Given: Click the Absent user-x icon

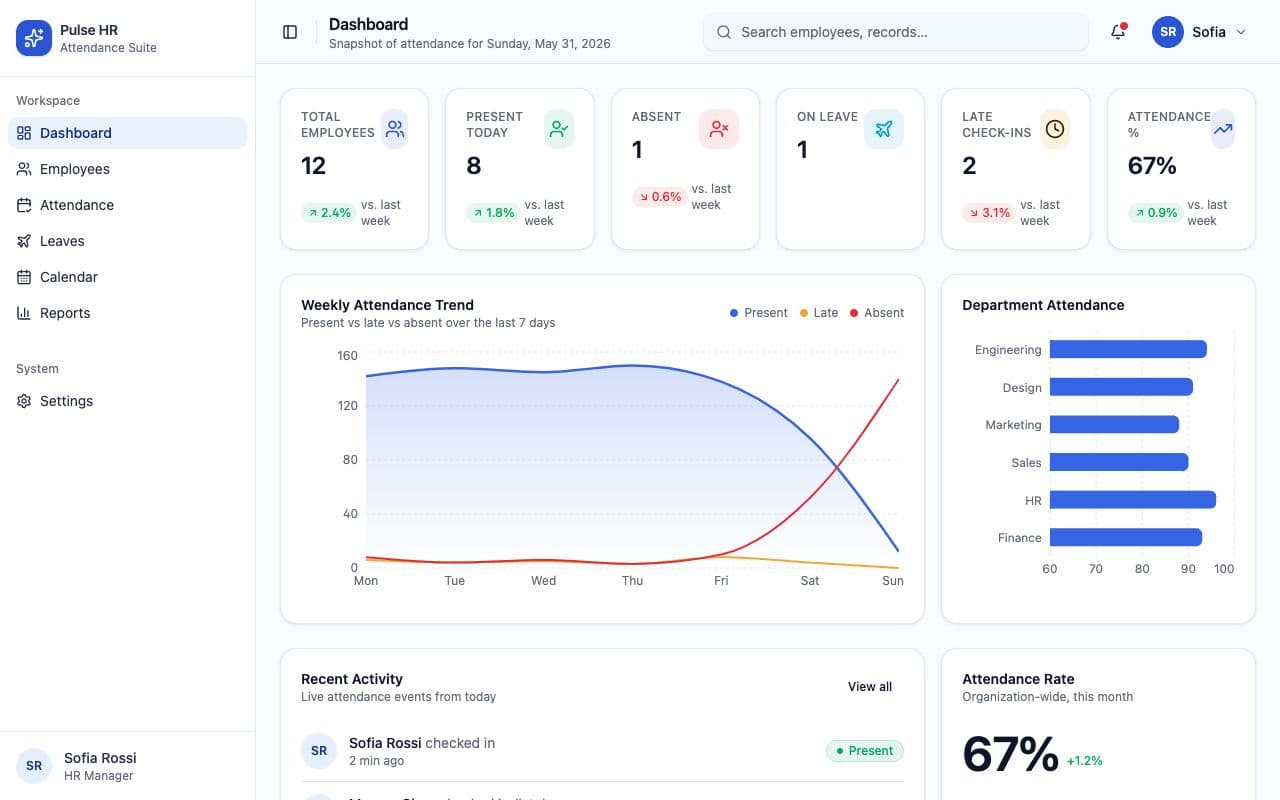Looking at the screenshot, I should [719, 129].
